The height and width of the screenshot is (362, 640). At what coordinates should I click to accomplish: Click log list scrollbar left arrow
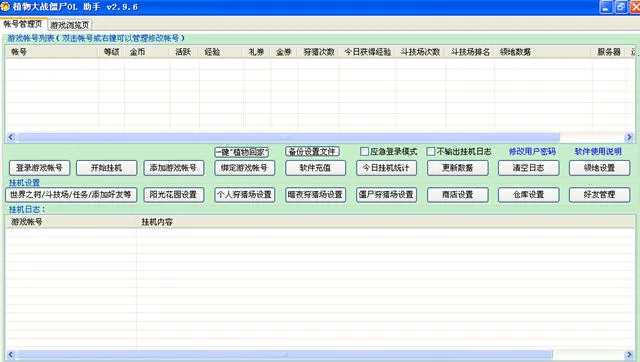coord(11,354)
